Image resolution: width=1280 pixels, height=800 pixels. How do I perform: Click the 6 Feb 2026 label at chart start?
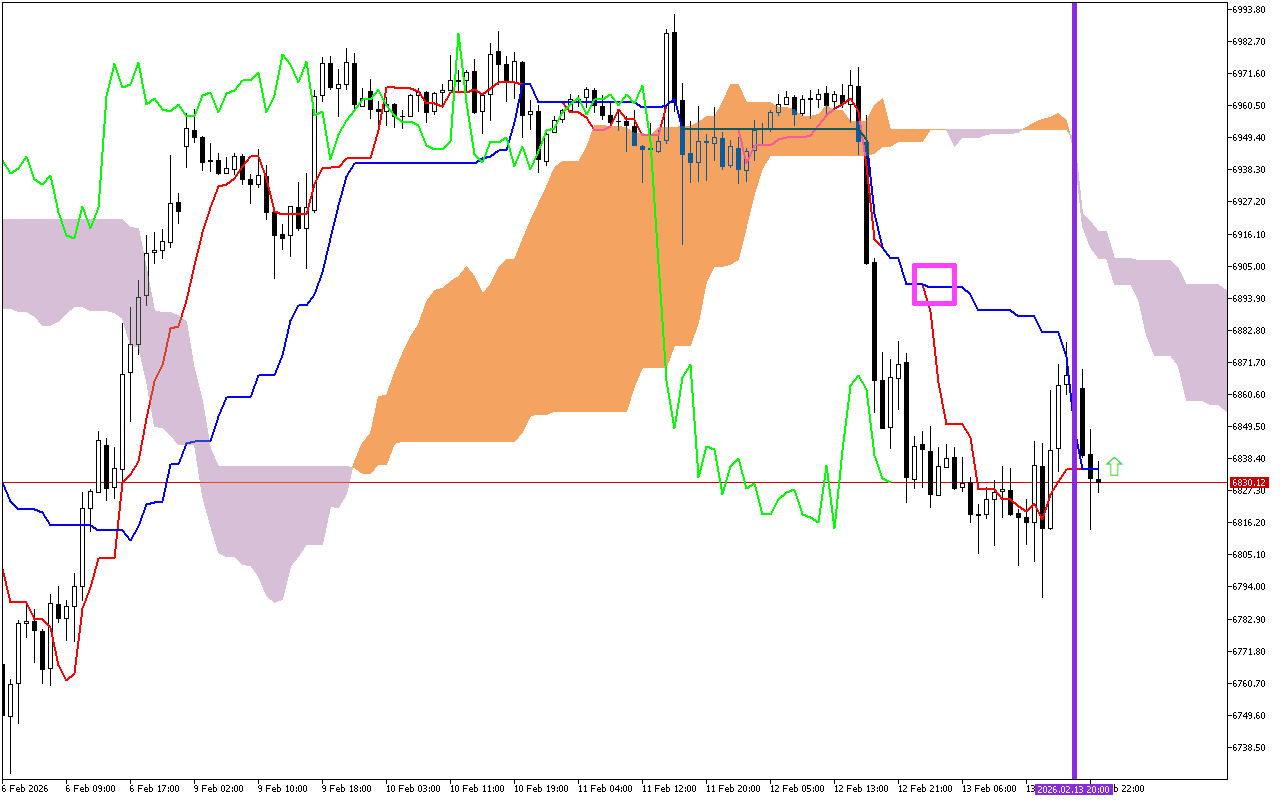[x=23, y=788]
